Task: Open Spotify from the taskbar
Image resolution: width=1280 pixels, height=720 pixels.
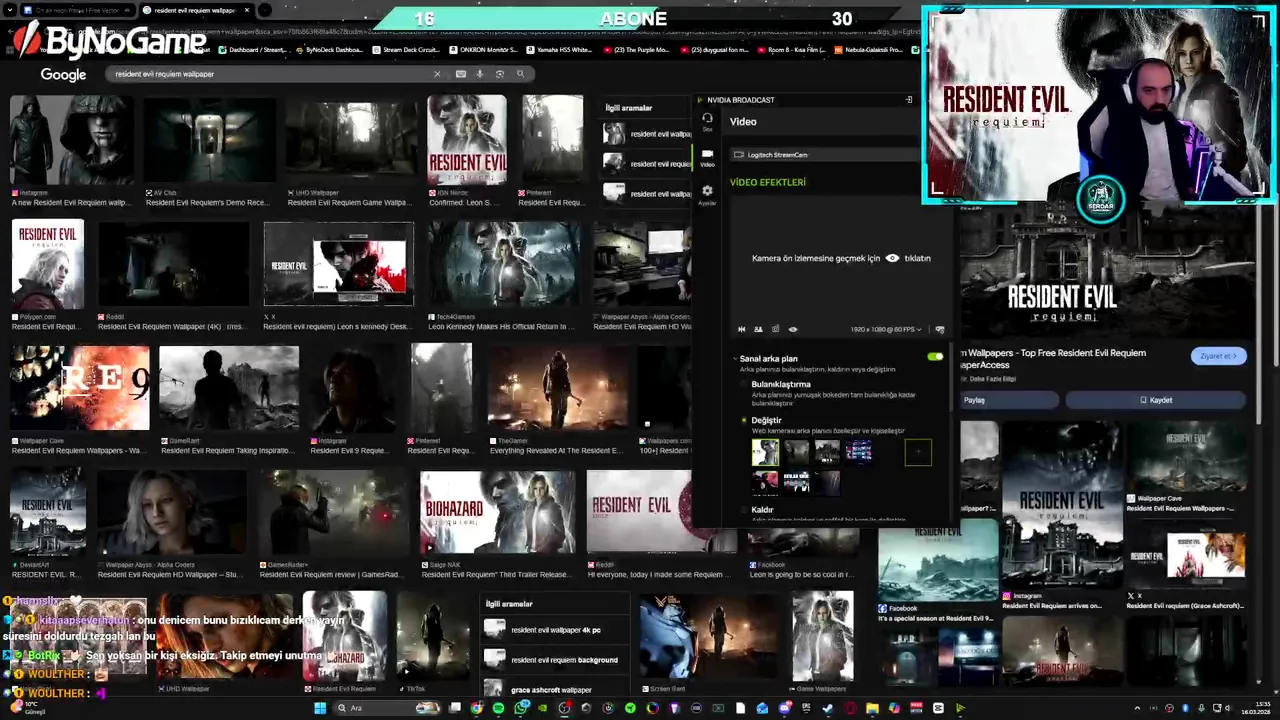Action: [x=498, y=708]
